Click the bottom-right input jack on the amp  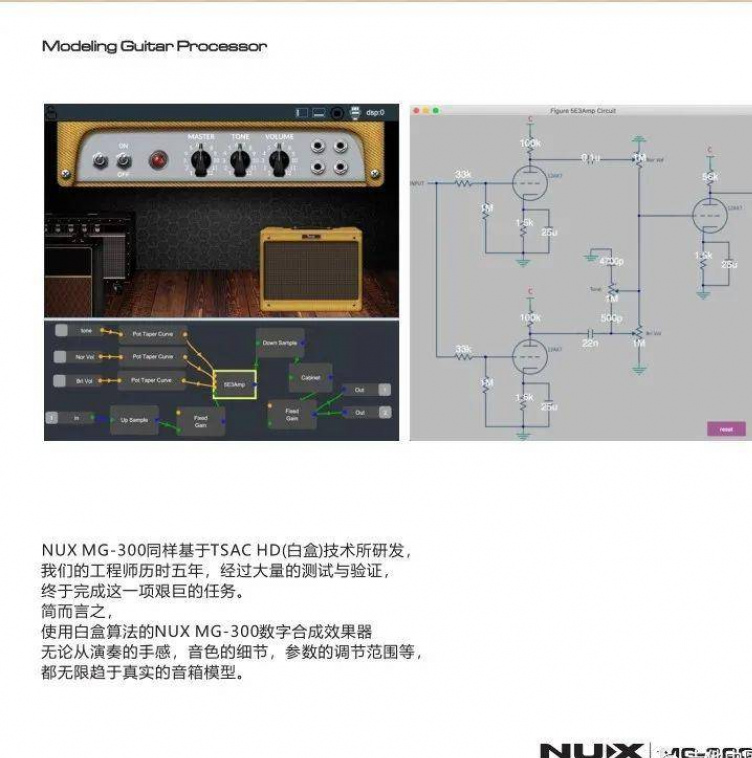point(342,167)
